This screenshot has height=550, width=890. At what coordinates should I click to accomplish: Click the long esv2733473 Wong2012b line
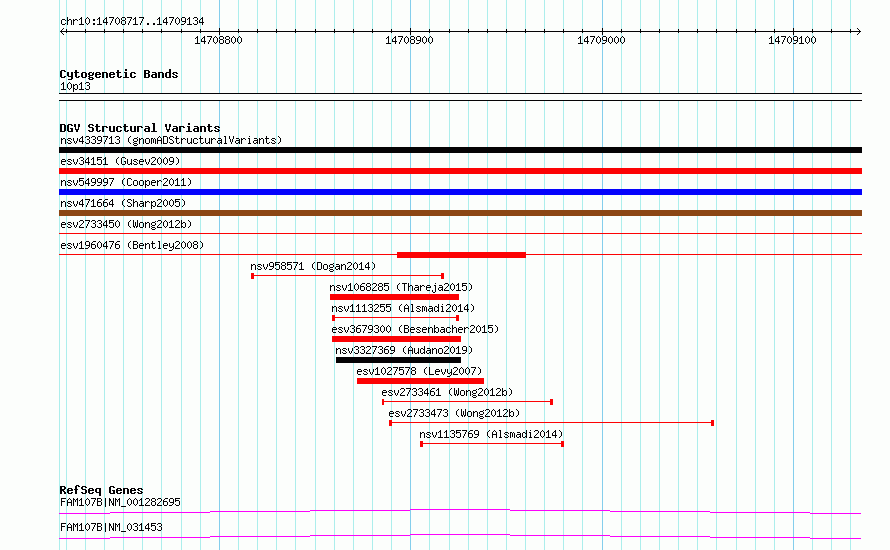point(551,423)
